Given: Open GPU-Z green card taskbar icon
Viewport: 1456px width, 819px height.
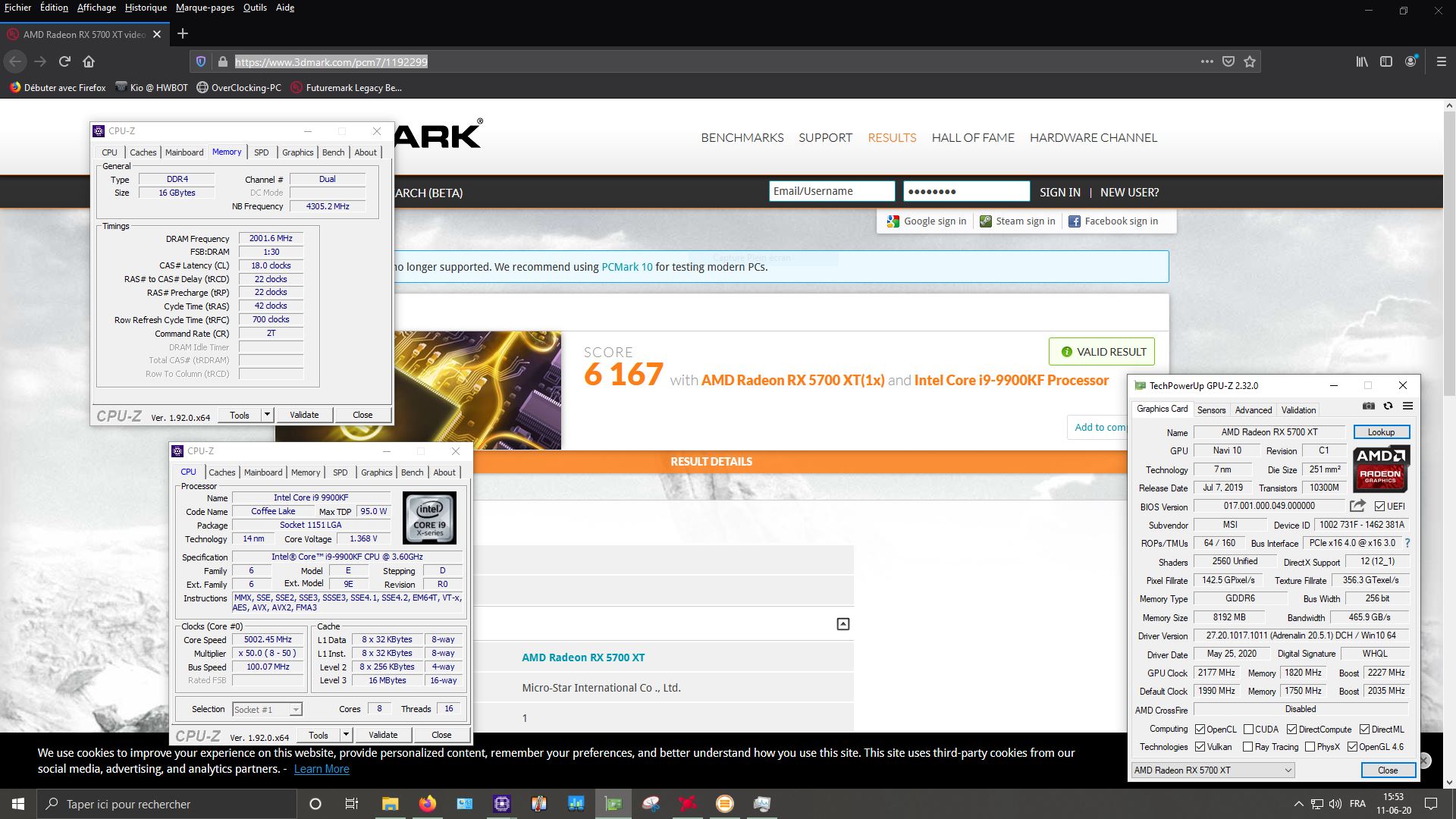Looking at the screenshot, I should 613,804.
